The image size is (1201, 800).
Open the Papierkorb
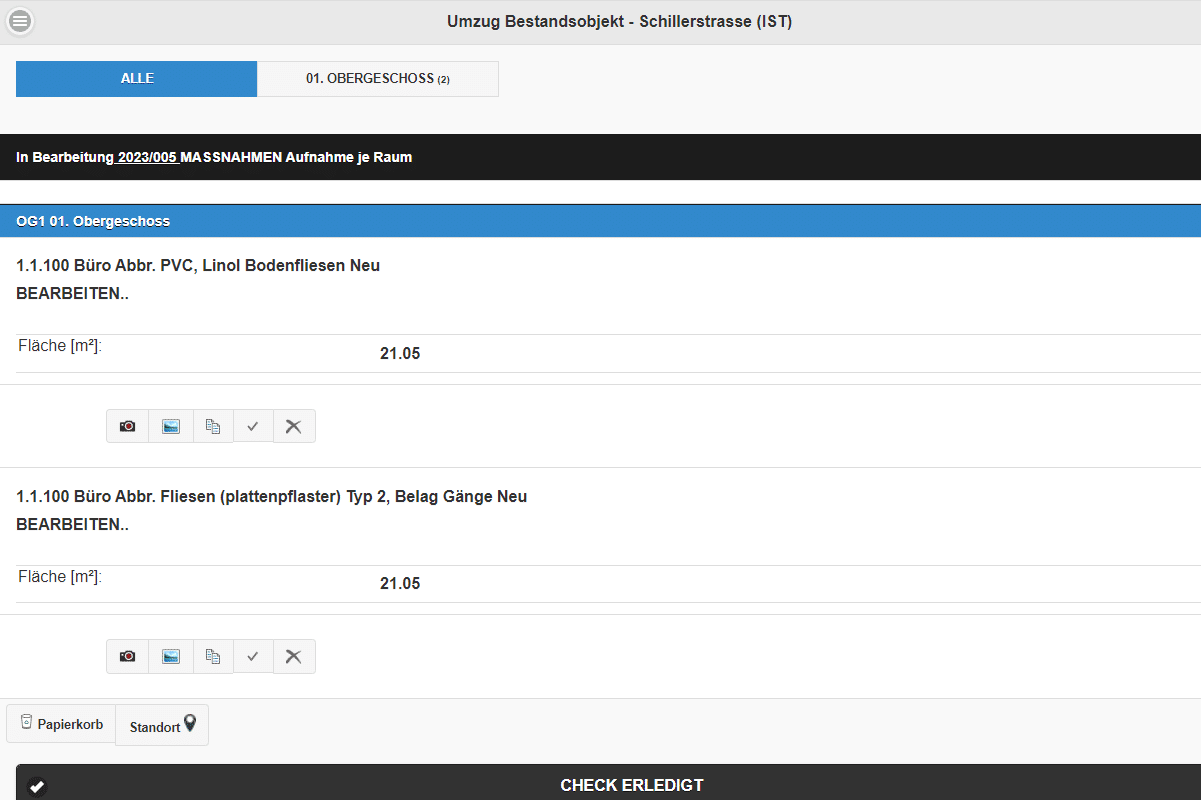(x=60, y=724)
